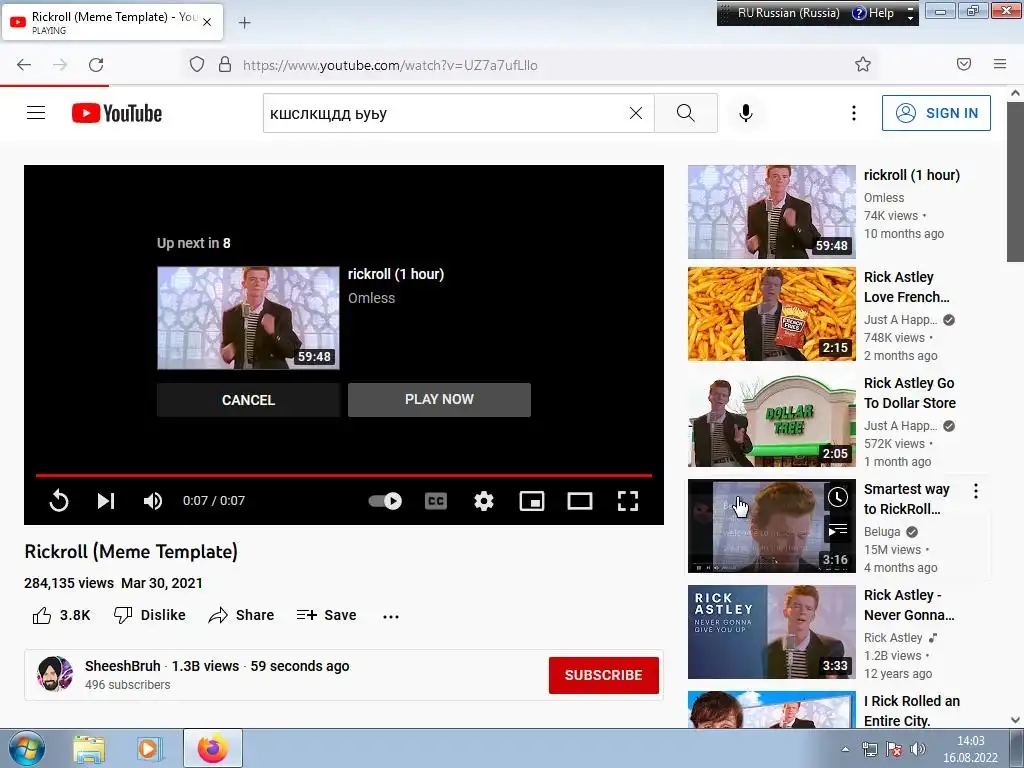Open Rick Astley Go To Dollar Store
The height and width of the screenshot is (768, 1024).
(x=771, y=420)
